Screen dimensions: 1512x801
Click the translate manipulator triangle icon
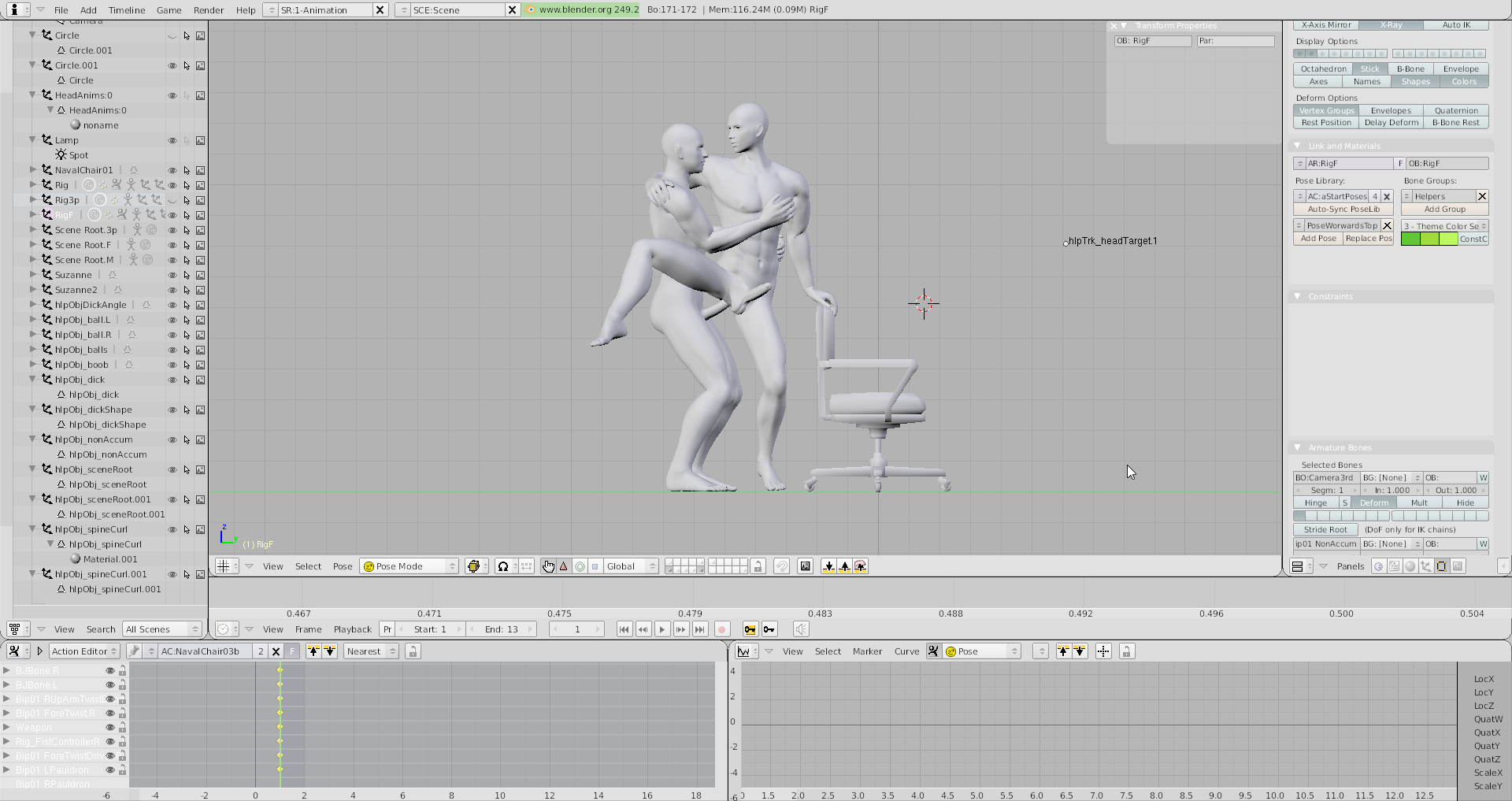click(564, 566)
